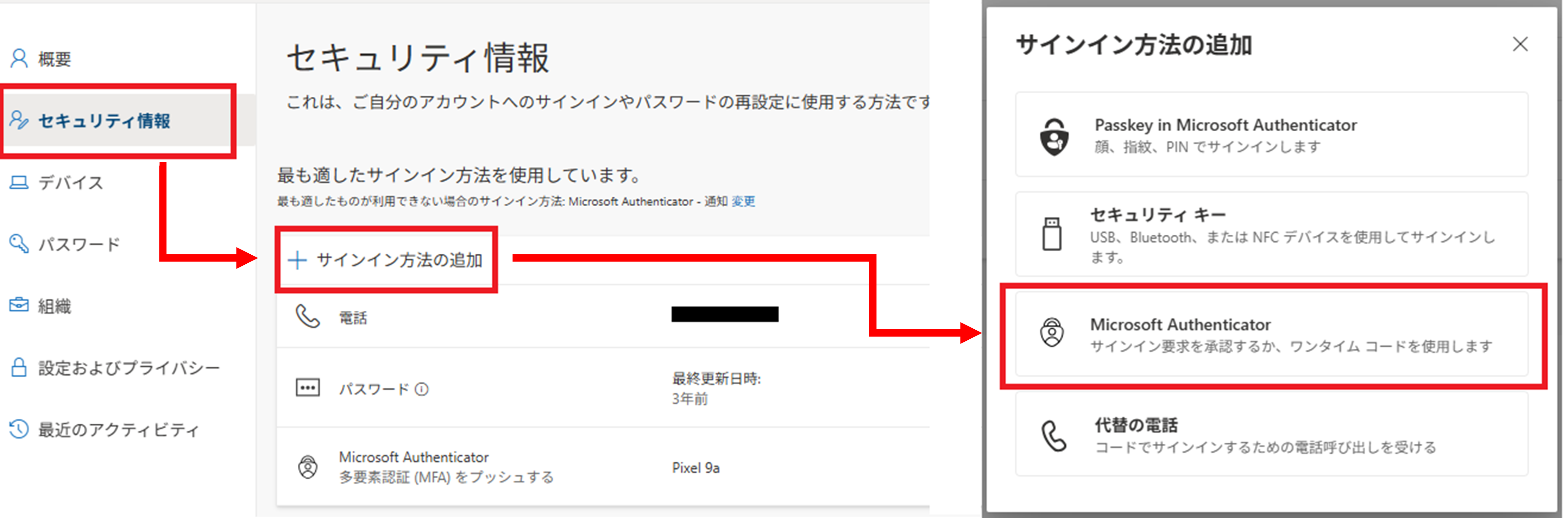Open セキュリティ情報 in the sidebar

click(x=103, y=121)
